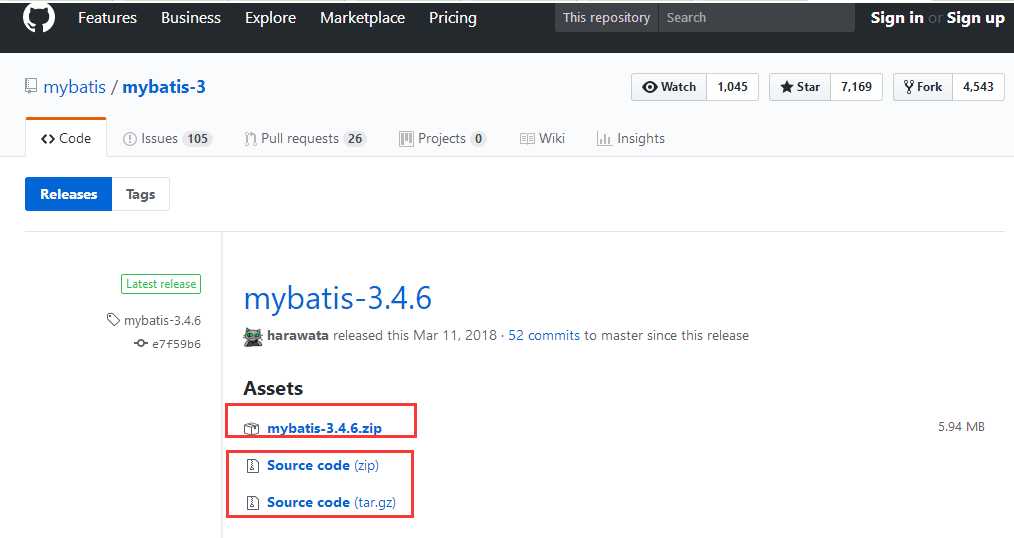1014x538 pixels.
Task: Click the eye icon in Watch button
Action: (x=649, y=87)
